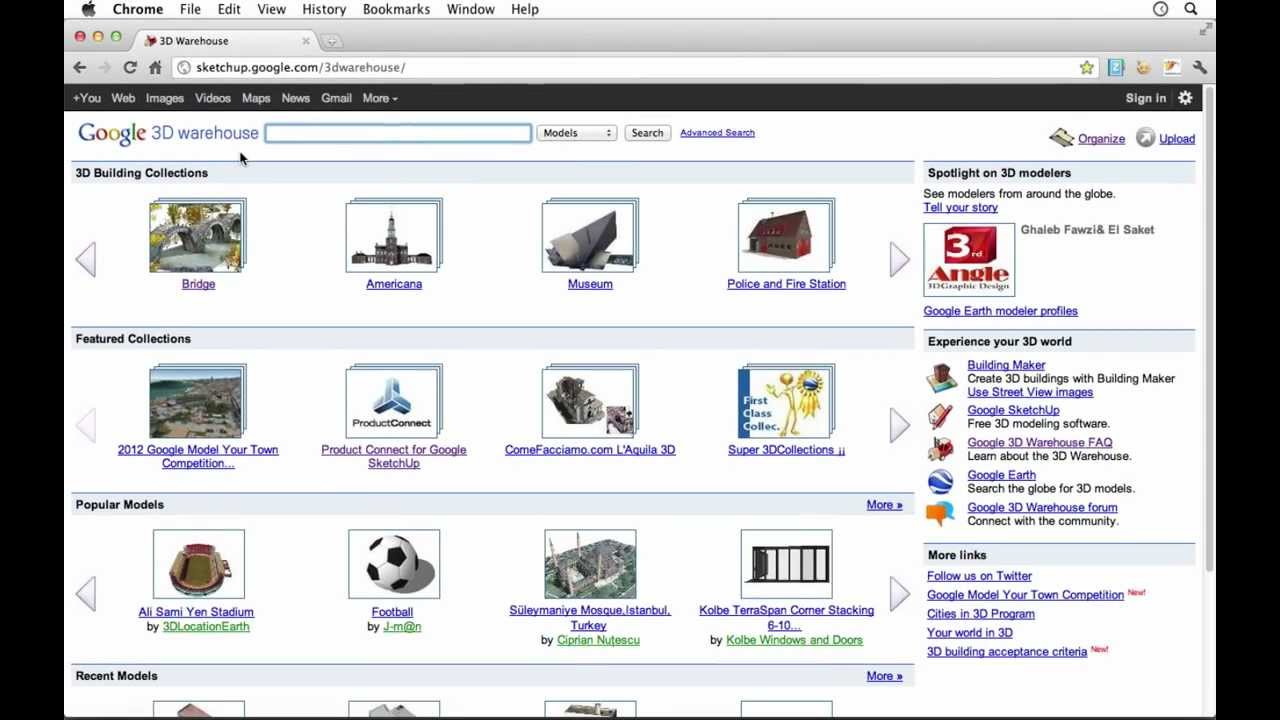Open the Bookmarks menu
Image resolution: width=1280 pixels, height=720 pixels.
point(396,9)
